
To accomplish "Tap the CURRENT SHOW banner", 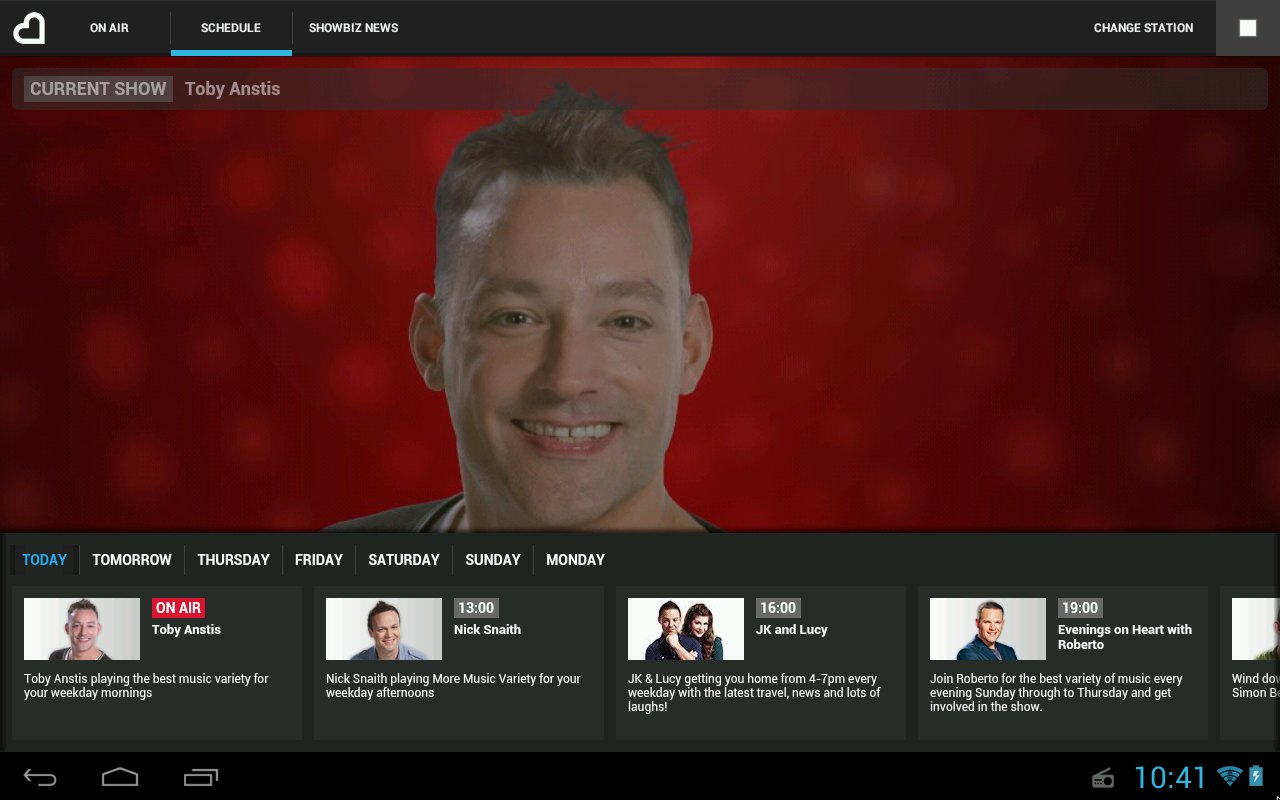I will [x=98, y=88].
